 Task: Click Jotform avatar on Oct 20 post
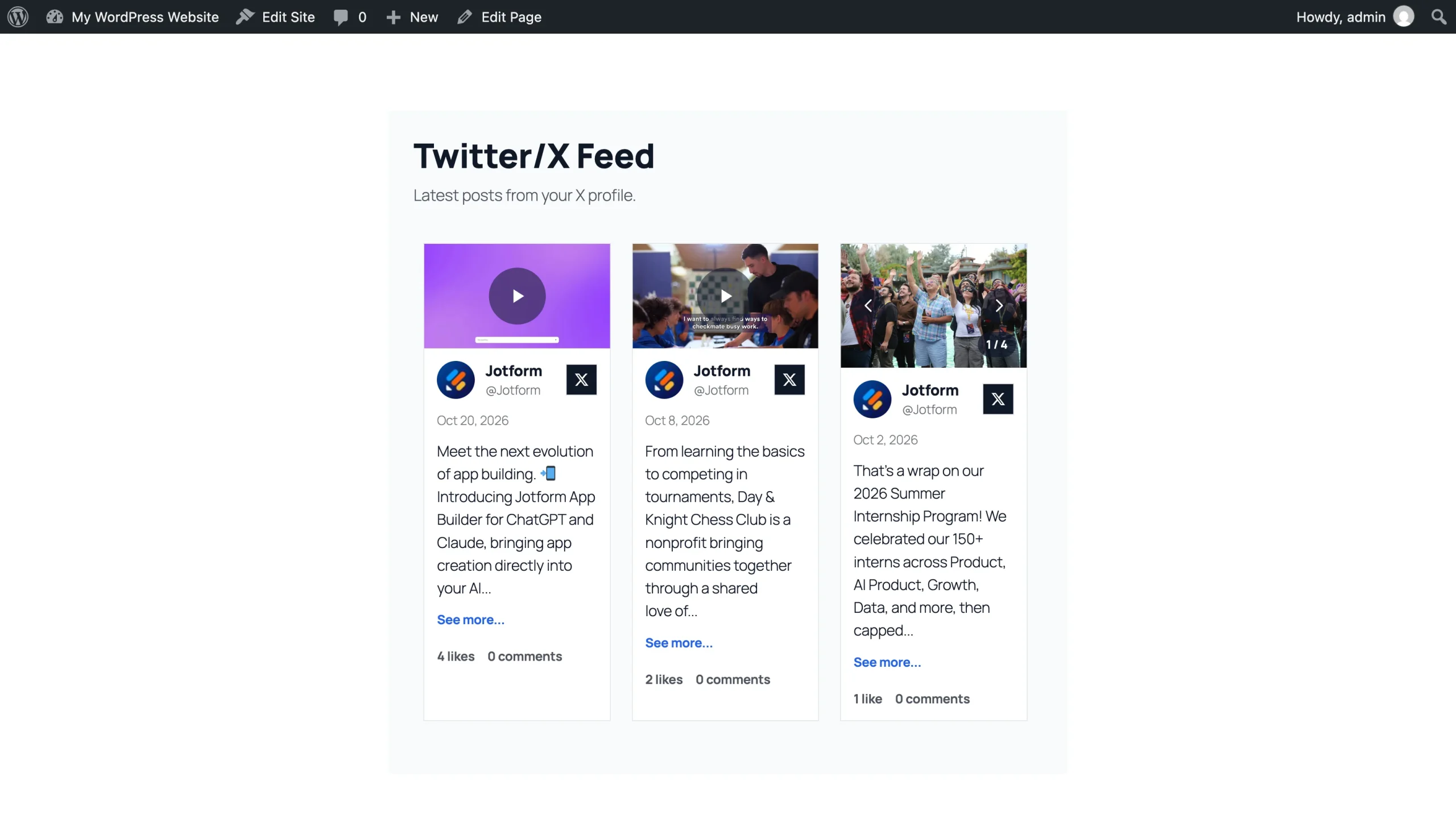point(456,380)
